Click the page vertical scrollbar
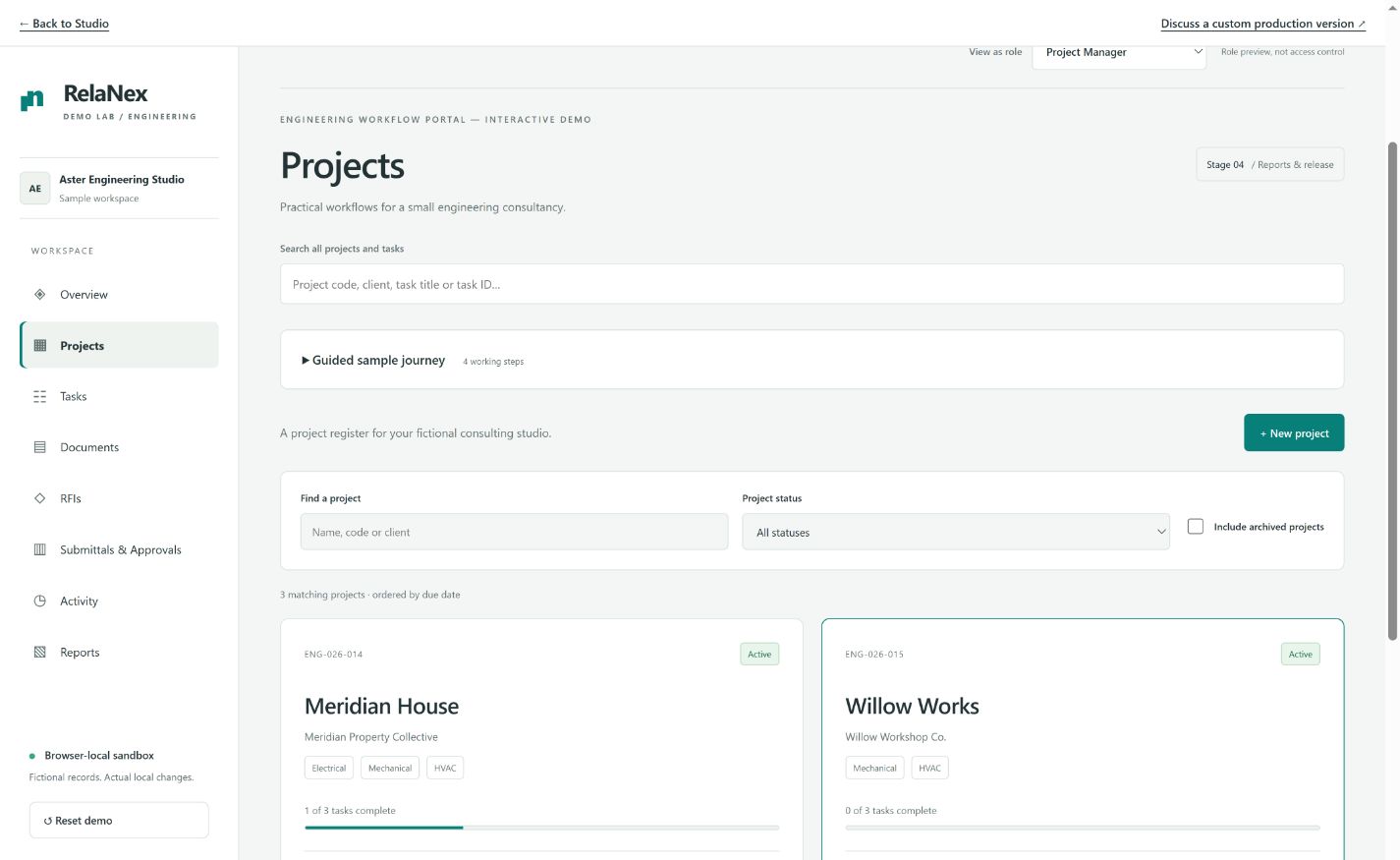The image size is (1400, 860). [1392, 391]
